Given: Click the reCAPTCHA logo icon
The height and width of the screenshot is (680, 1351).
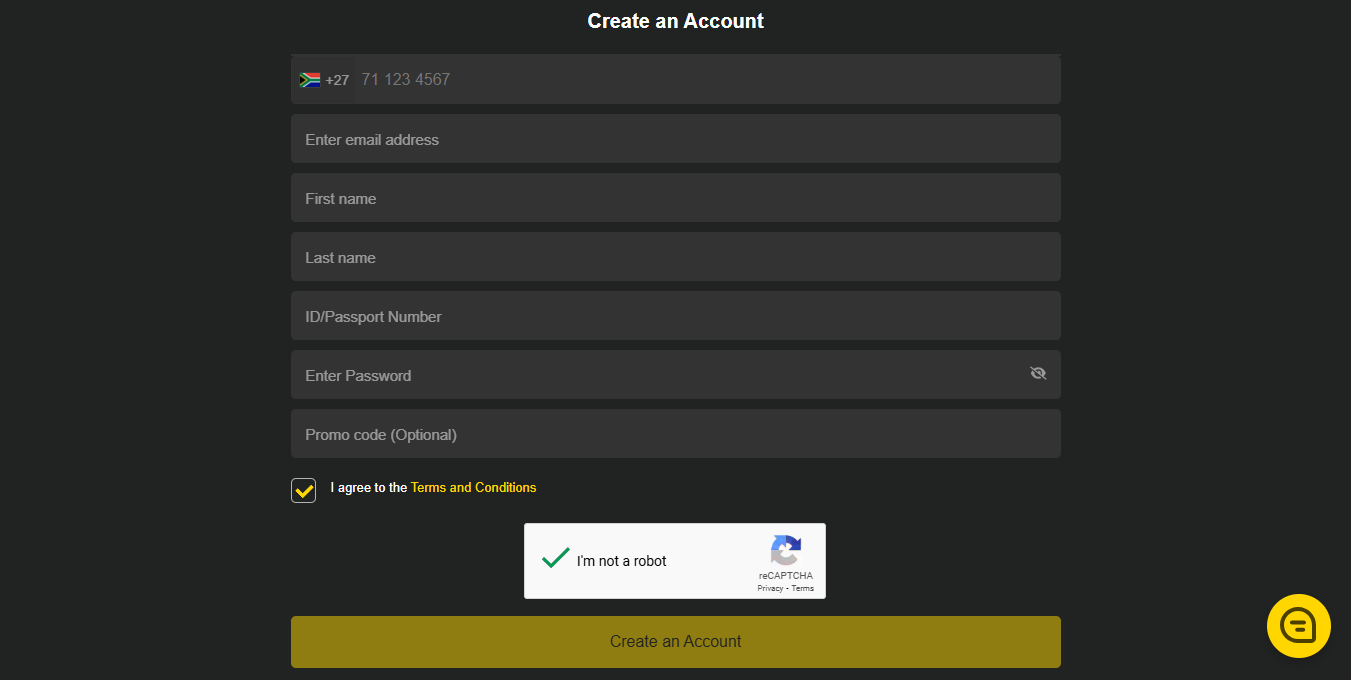Looking at the screenshot, I should (x=786, y=551).
